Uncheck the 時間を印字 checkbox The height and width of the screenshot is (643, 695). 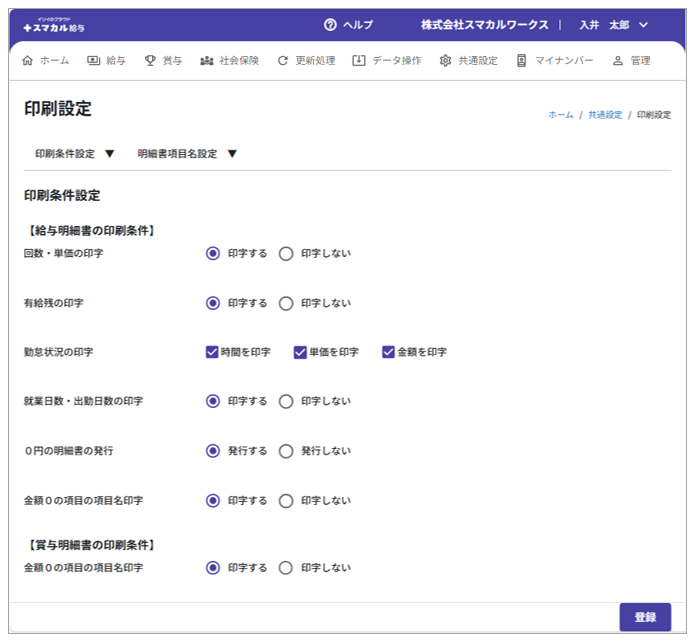tap(212, 352)
